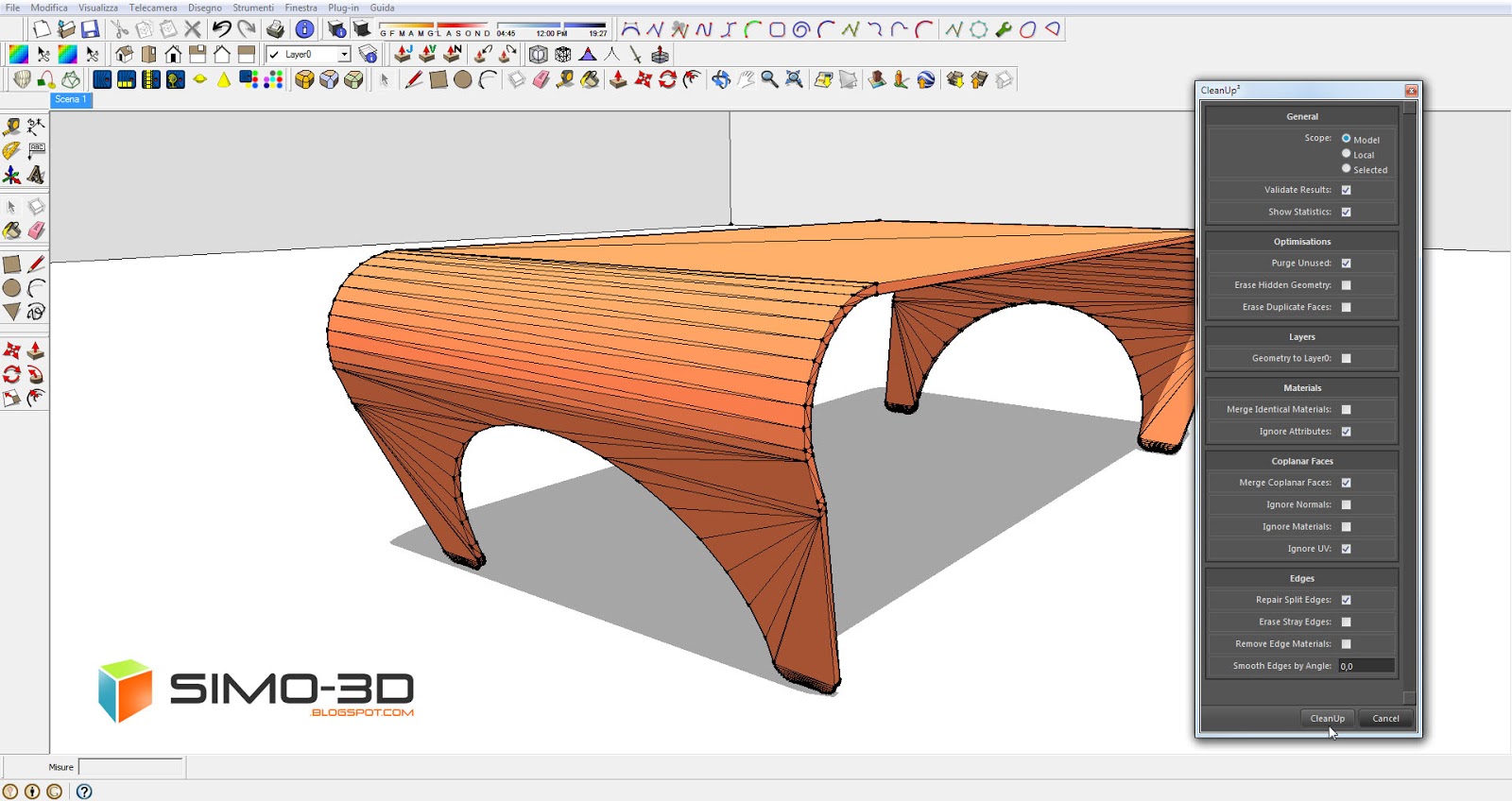Click the help question mark icon in the status bar

click(x=84, y=792)
